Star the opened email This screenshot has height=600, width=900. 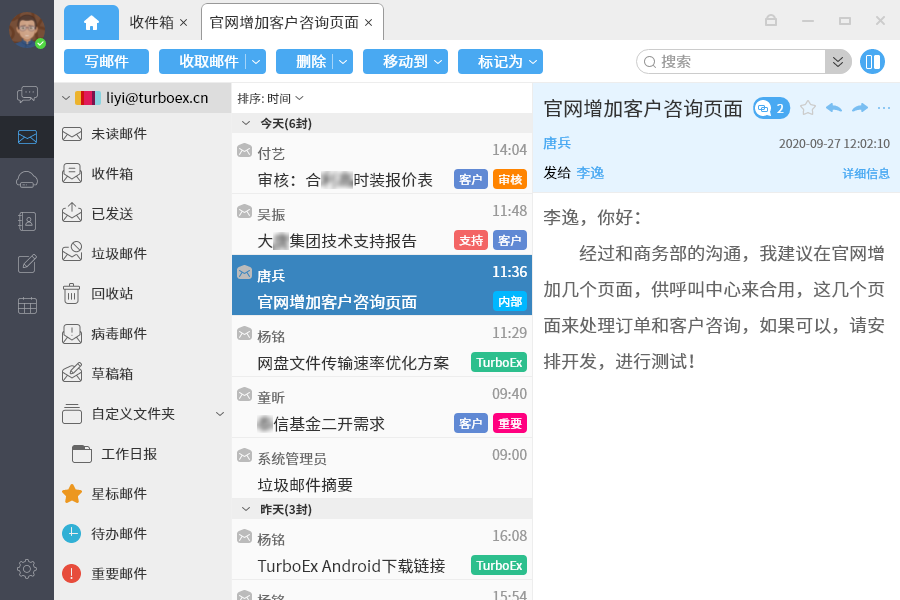(808, 108)
